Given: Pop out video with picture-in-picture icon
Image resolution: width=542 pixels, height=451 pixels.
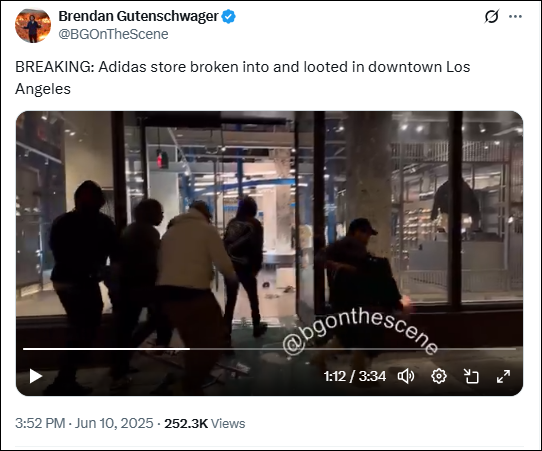Looking at the screenshot, I should 471,376.
